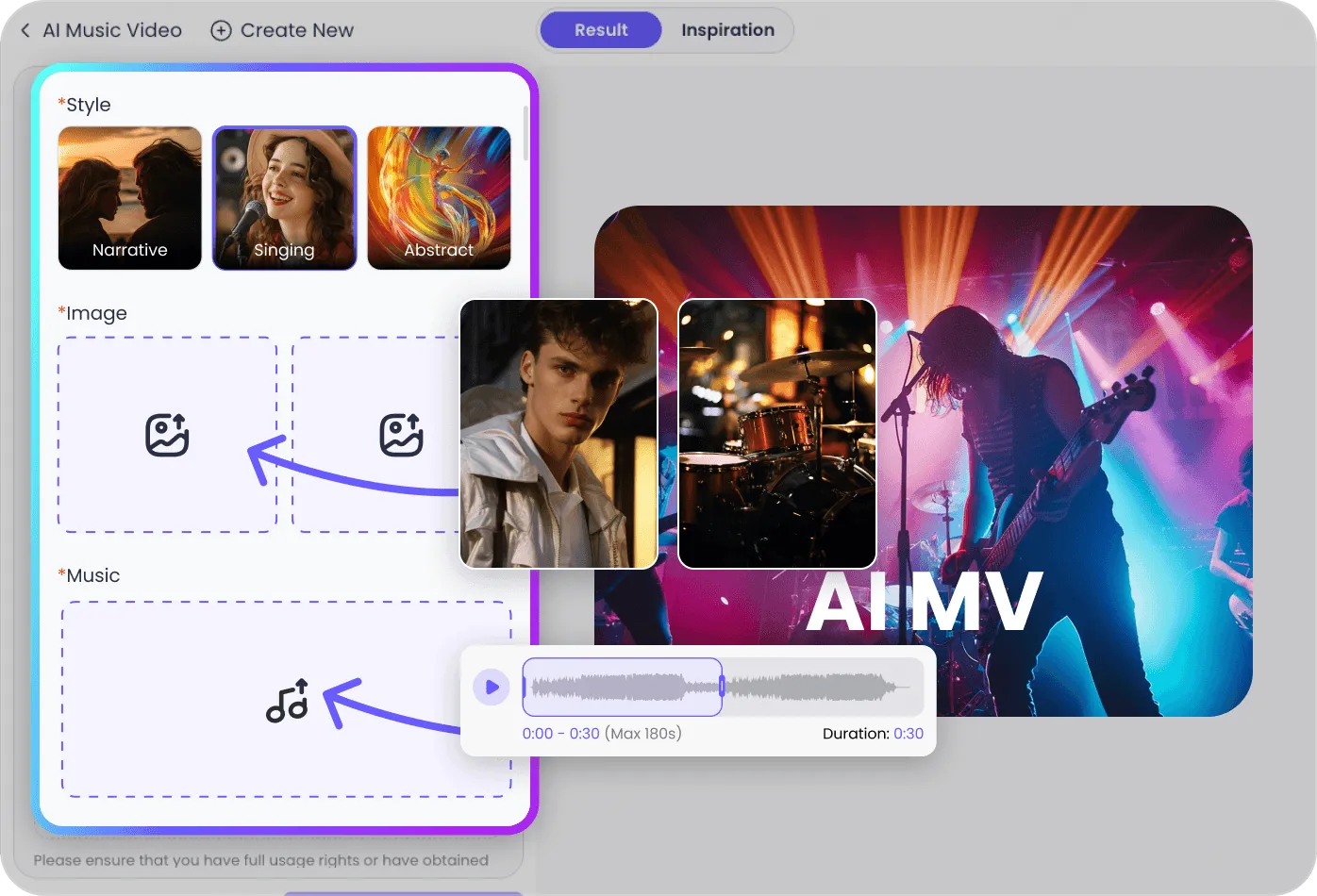Click the second image upload icon
This screenshot has width=1317, height=896.
(x=402, y=436)
